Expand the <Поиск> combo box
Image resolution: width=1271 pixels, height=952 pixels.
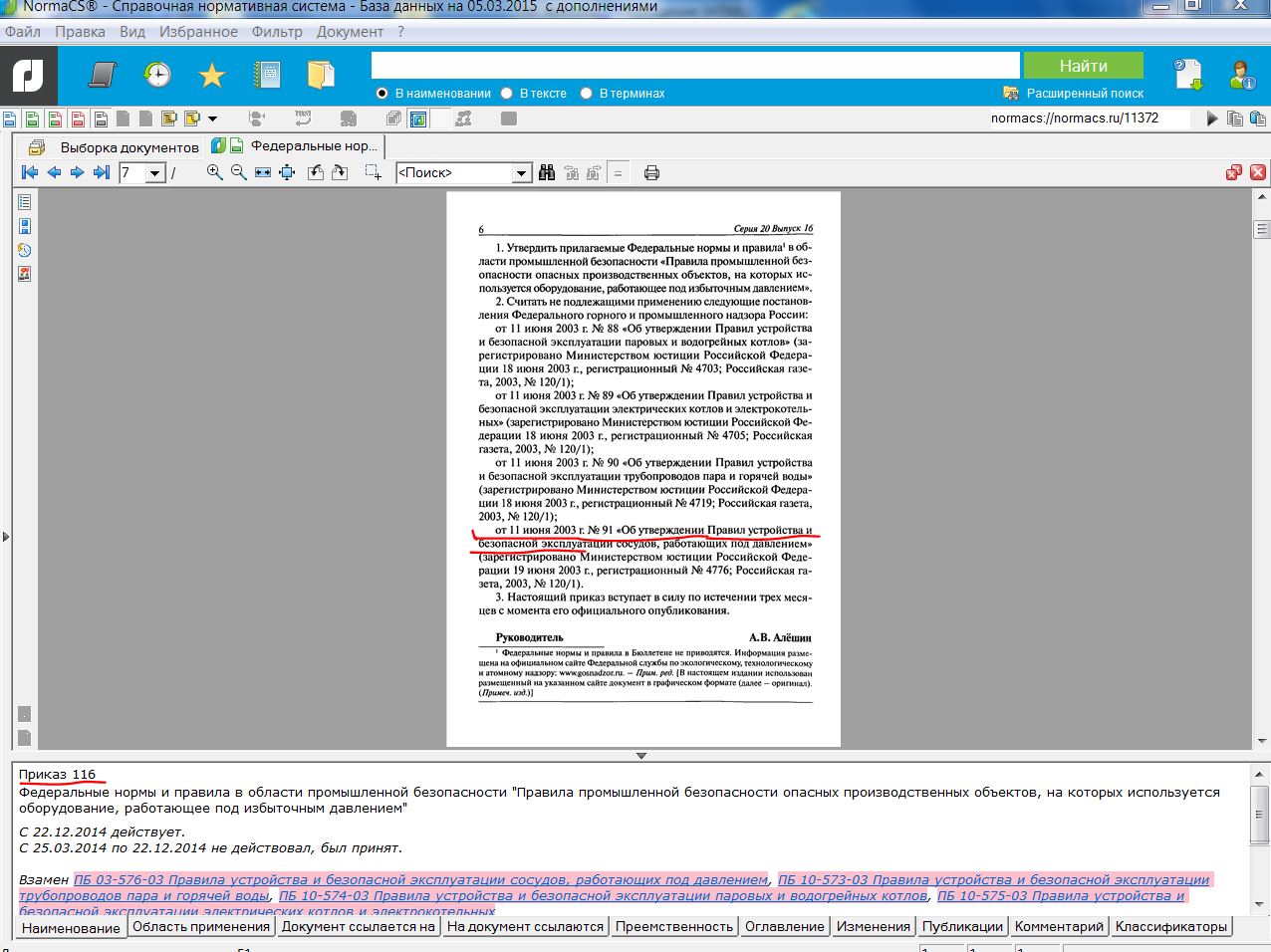click(521, 173)
